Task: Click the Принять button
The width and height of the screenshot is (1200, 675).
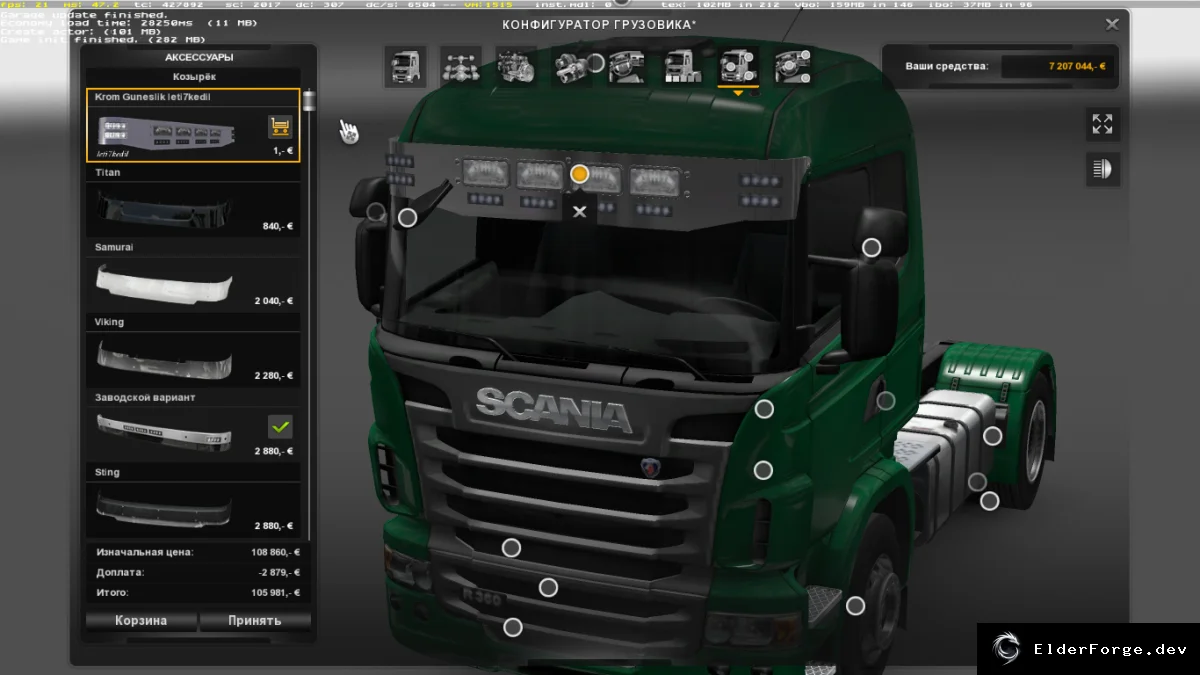Action: coord(255,621)
